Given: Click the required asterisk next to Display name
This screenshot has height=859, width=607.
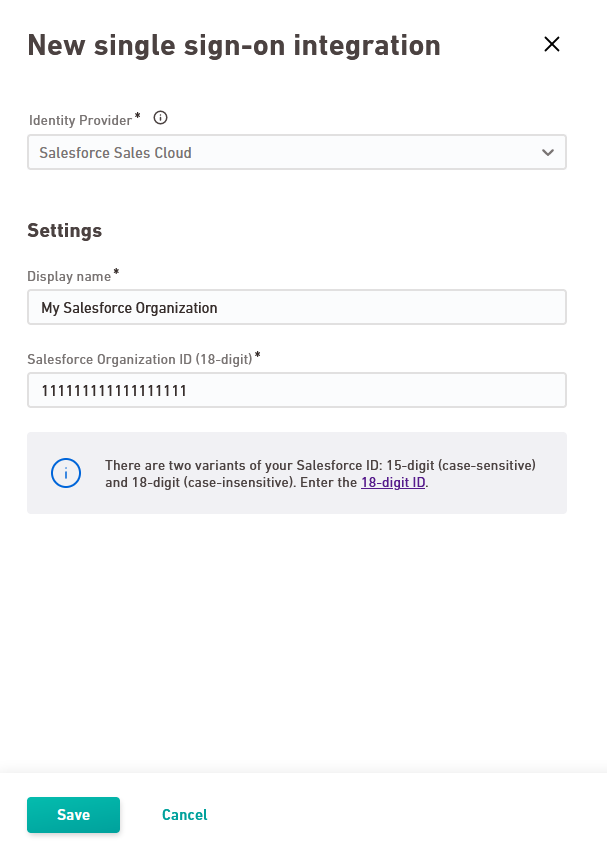Looking at the screenshot, I should pyautogui.click(x=116, y=272).
